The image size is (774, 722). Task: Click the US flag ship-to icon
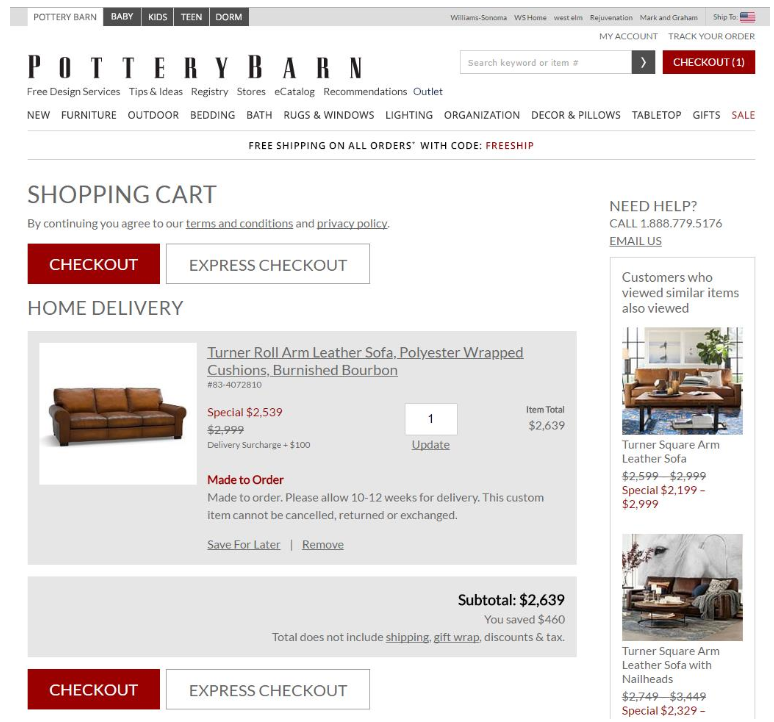[x=747, y=17]
